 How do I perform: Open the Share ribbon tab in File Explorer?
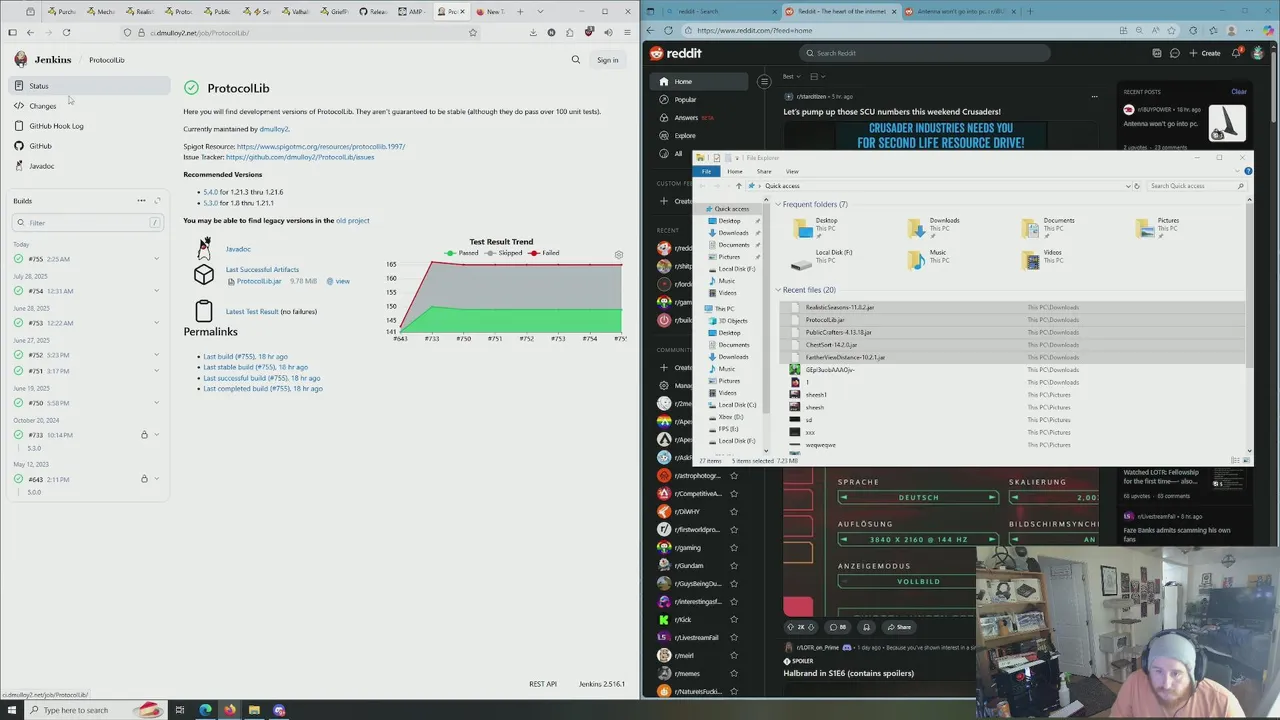coord(764,171)
